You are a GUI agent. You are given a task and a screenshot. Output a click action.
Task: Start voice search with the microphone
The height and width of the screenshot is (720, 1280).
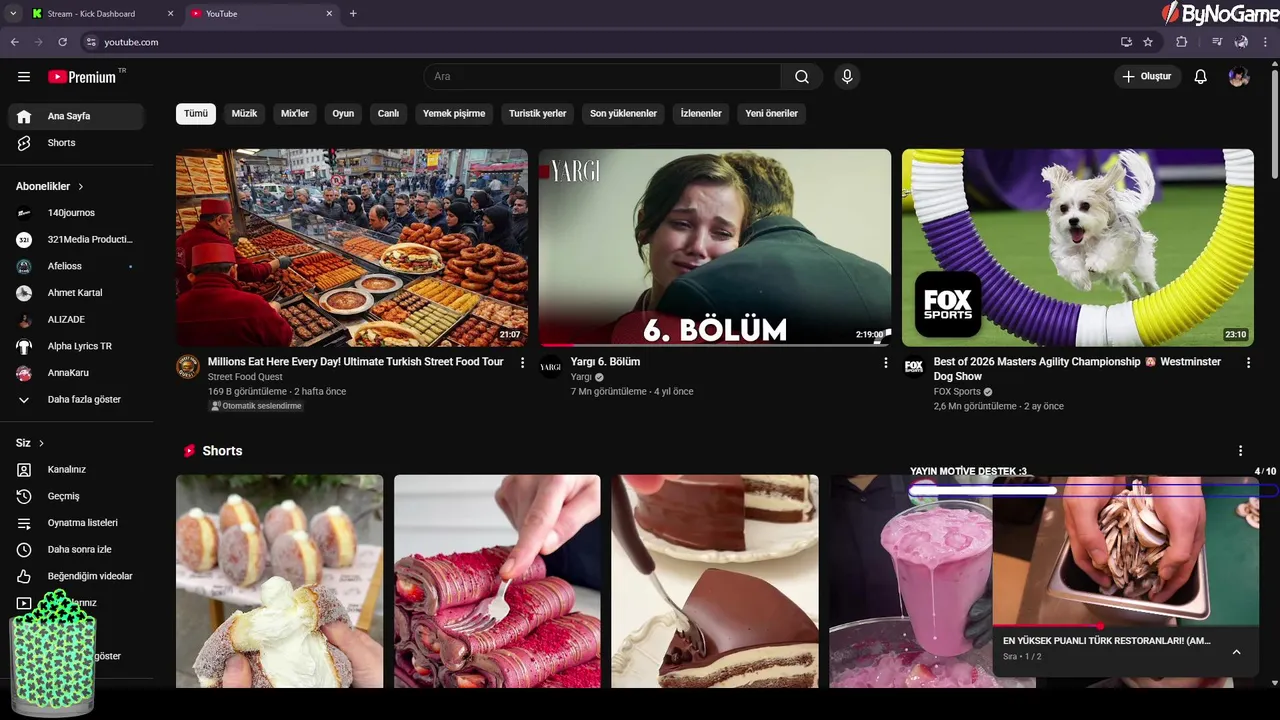(x=847, y=77)
